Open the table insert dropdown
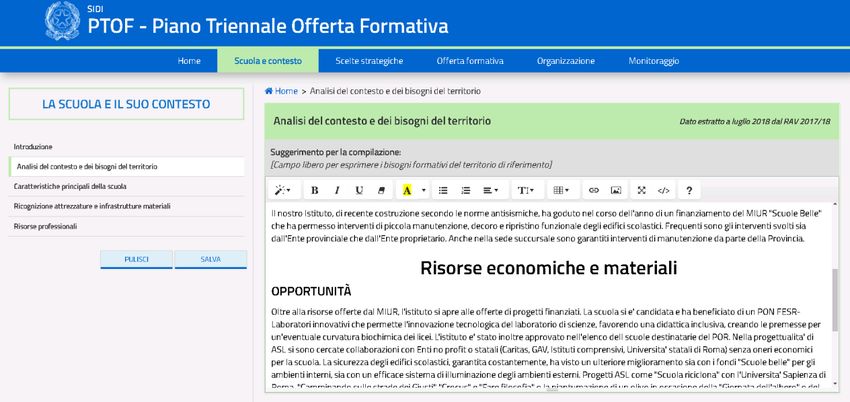 (x=560, y=190)
